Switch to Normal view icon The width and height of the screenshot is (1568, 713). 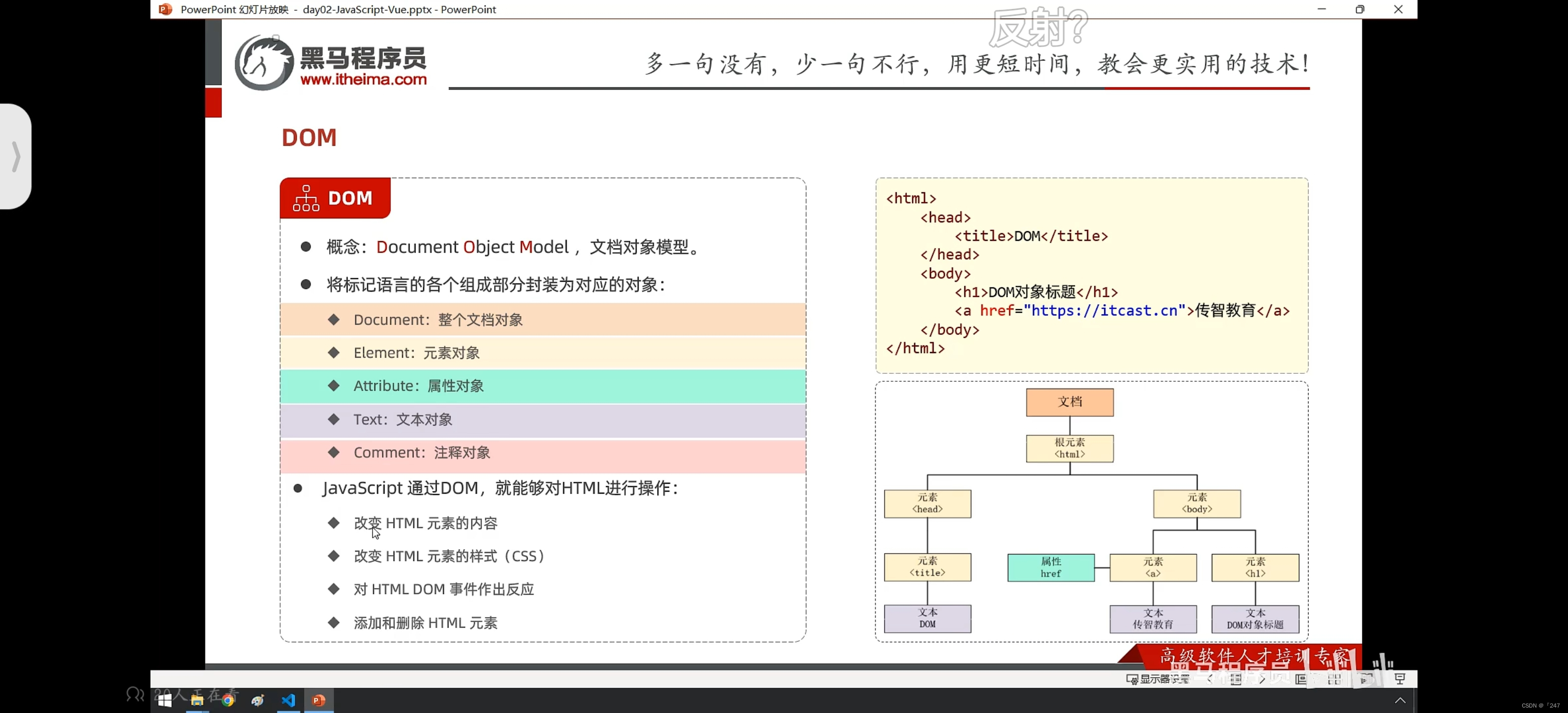pos(1301,679)
